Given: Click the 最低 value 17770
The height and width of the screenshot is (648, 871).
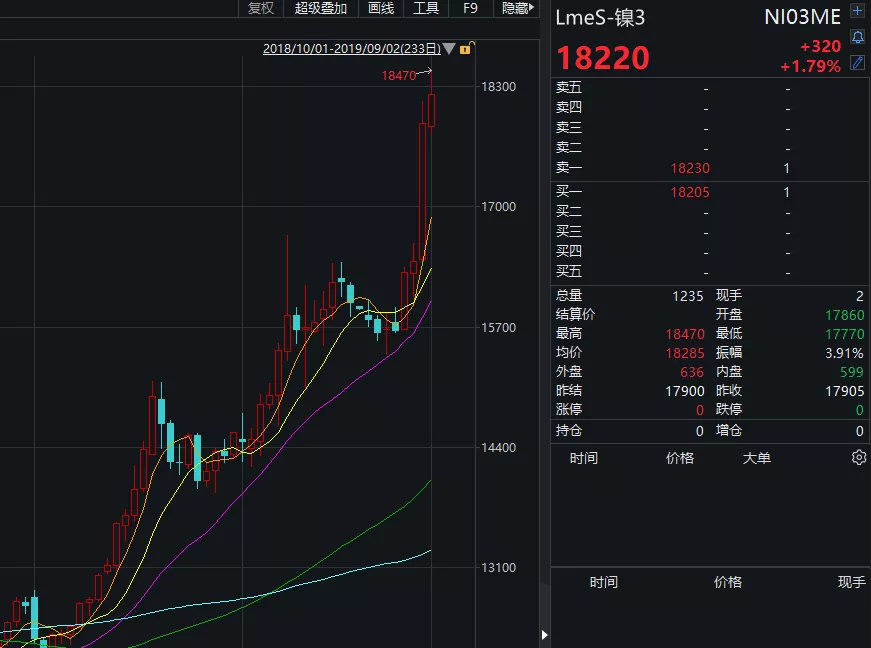Looking at the screenshot, I should pos(844,334).
